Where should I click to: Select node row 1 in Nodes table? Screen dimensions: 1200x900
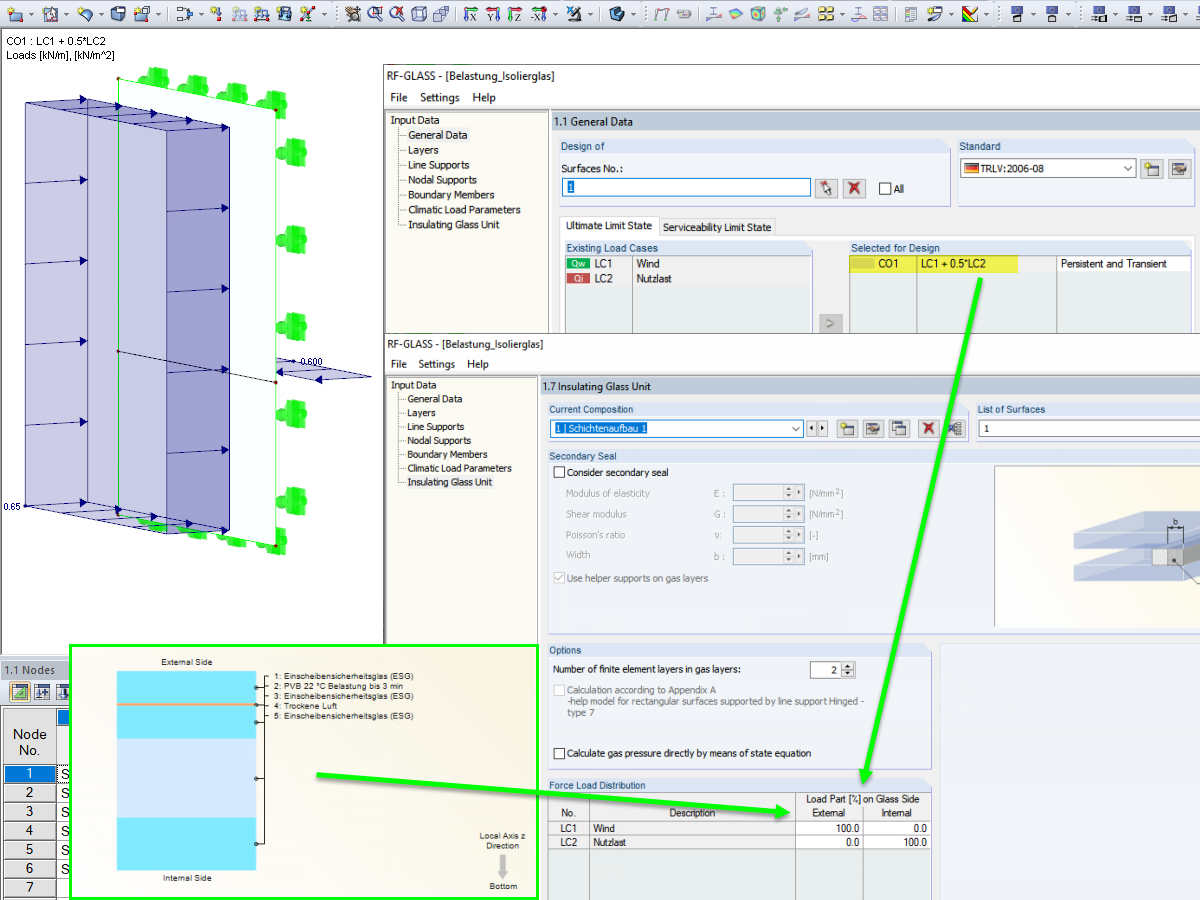click(29, 773)
